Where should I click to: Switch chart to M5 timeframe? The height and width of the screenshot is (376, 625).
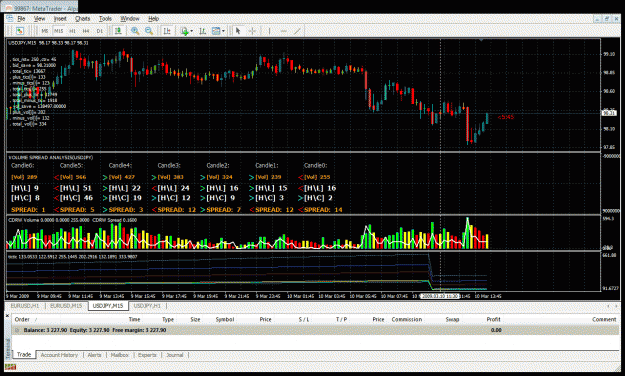45,31
